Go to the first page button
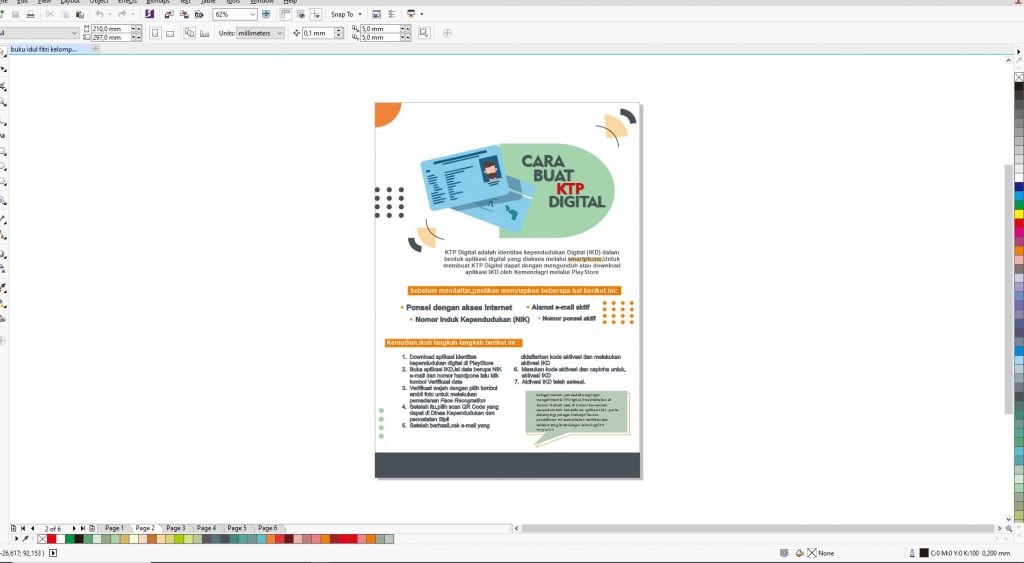Viewport: 1024px width, 563px height. click(23, 528)
